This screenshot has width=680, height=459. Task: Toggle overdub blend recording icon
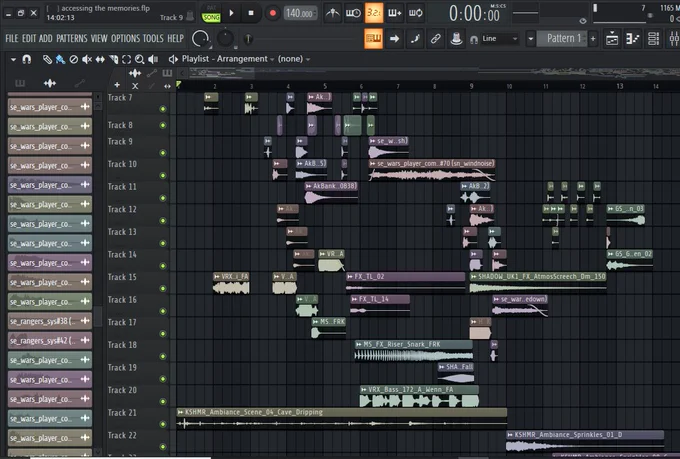(x=394, y=13)
